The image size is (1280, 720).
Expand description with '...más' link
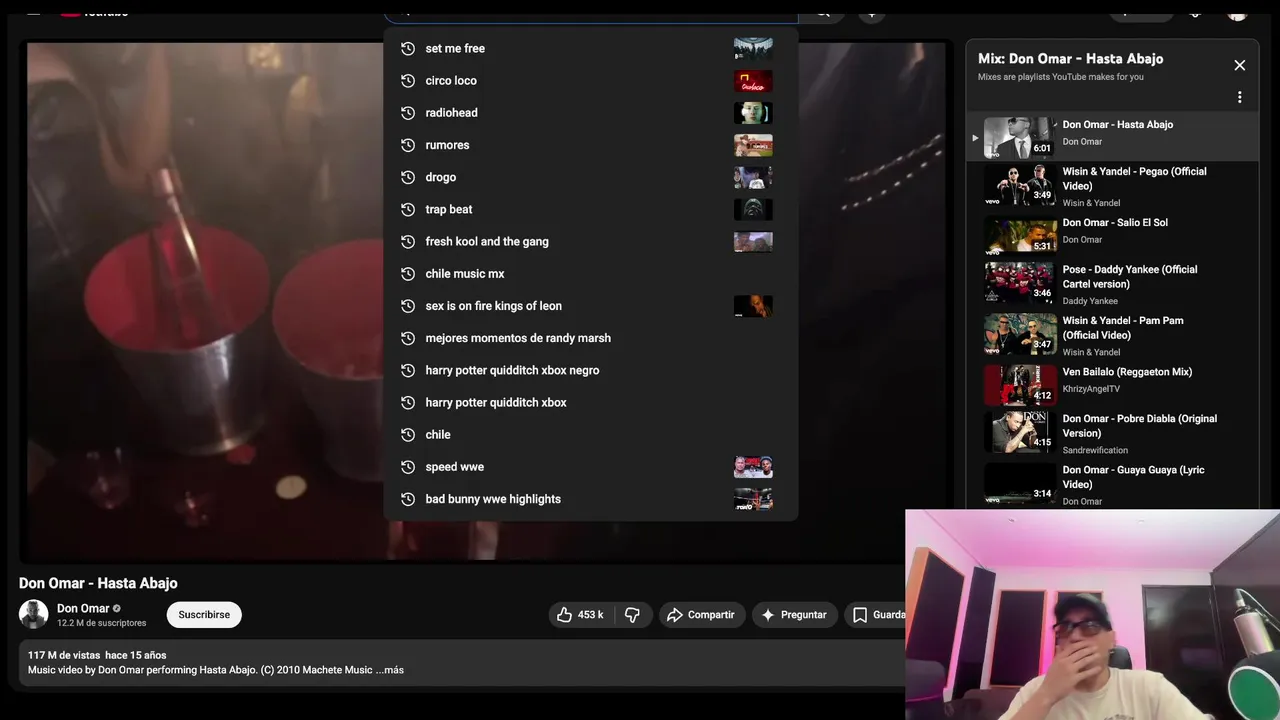[390, 670]
